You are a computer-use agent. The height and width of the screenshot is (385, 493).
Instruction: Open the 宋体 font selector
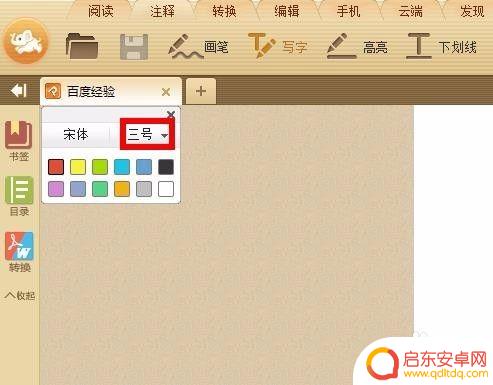[x=76, y=135]
